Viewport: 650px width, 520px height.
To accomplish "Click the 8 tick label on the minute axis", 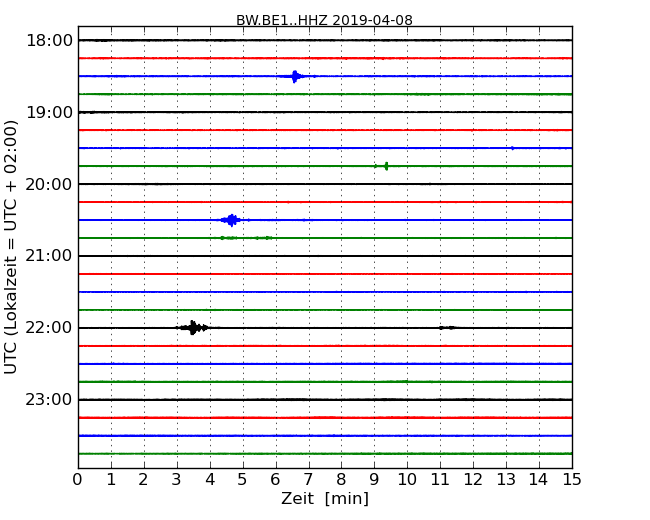I will coord(341,480).
